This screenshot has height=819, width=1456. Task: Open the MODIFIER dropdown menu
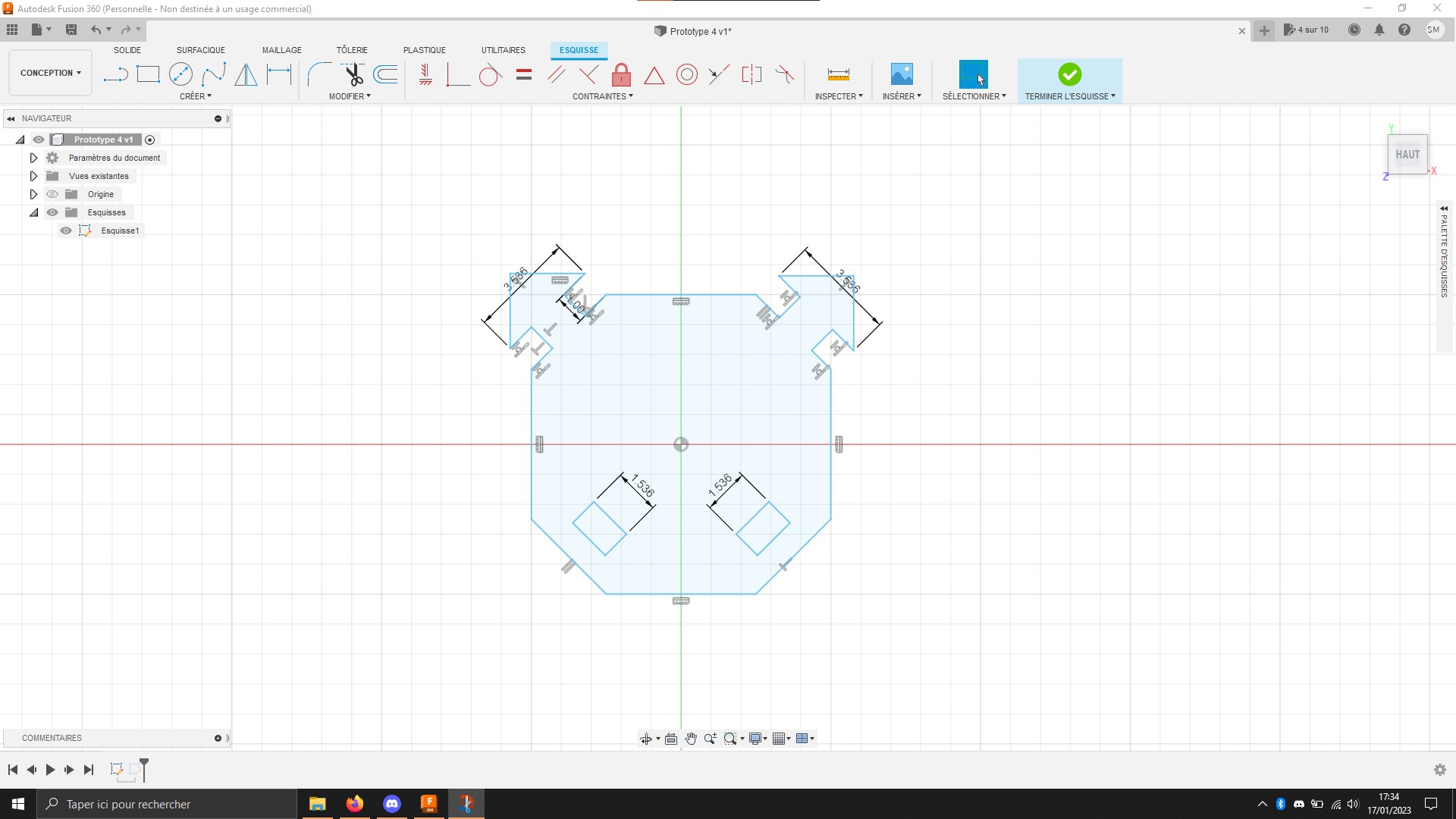(x=350, y=96)
